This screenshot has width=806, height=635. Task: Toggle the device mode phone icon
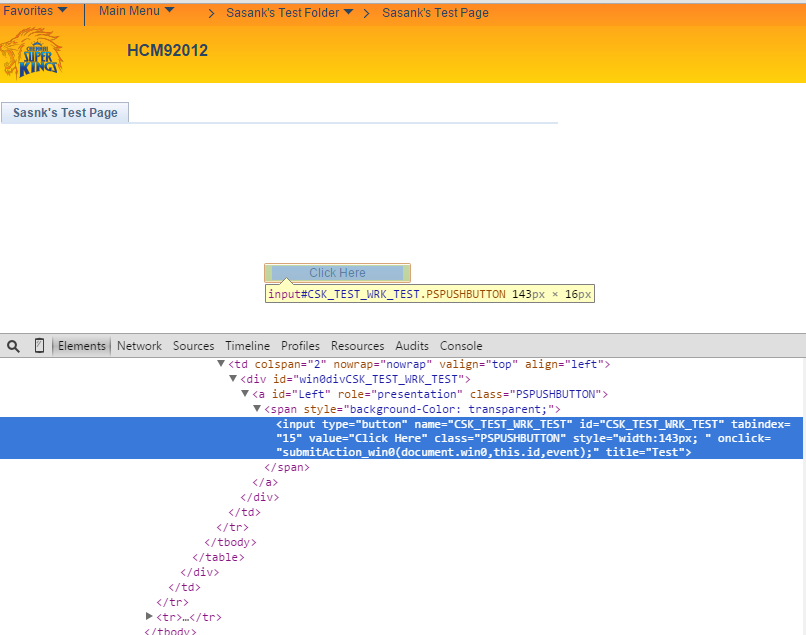tap(39, 346)
